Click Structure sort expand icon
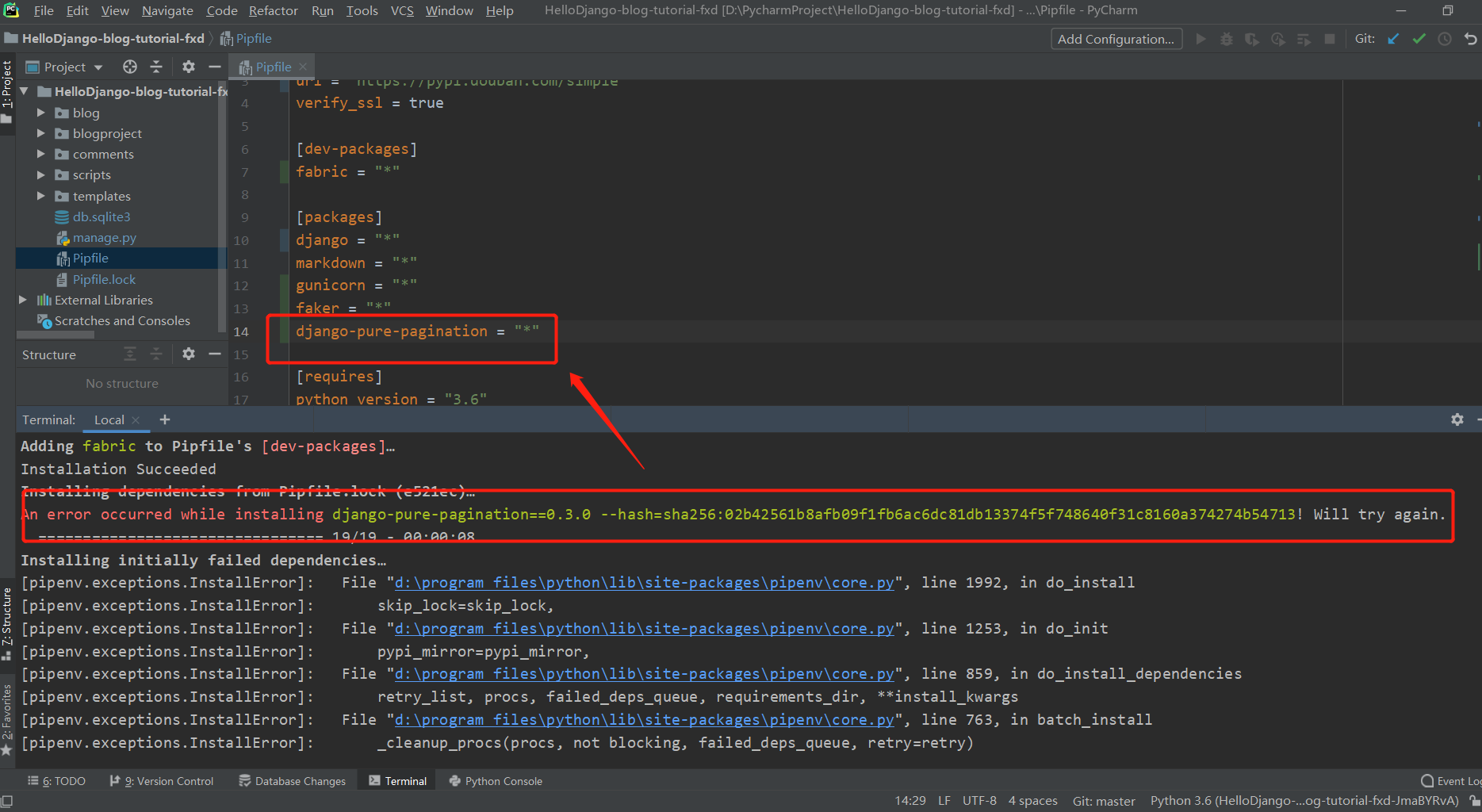Screen dimensions: 1482x812 (x=130, y=354)
